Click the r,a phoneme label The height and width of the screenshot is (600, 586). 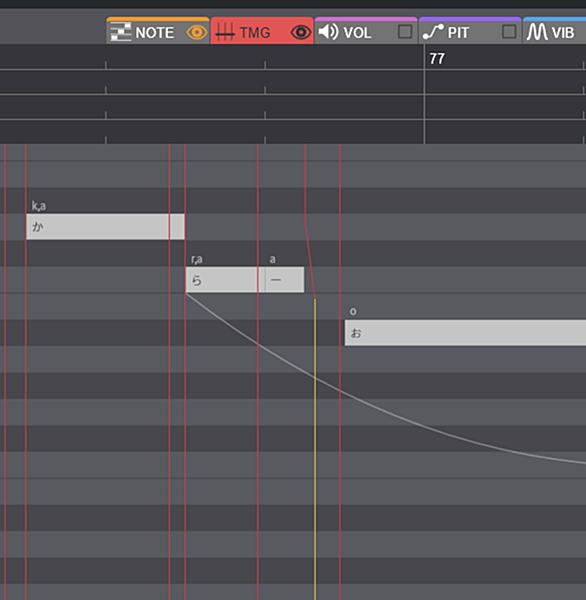point(197,259)
